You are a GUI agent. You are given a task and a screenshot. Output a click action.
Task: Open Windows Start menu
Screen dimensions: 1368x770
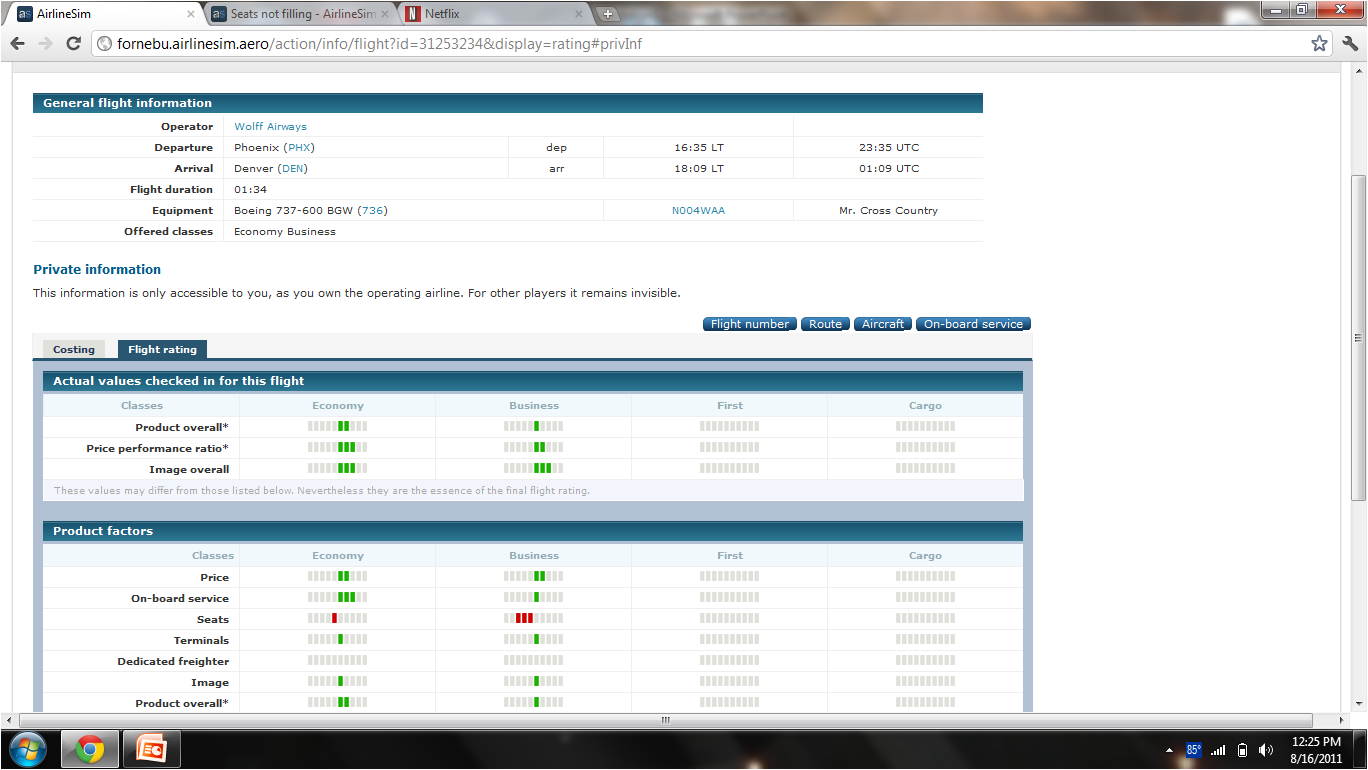pos(27,749)
